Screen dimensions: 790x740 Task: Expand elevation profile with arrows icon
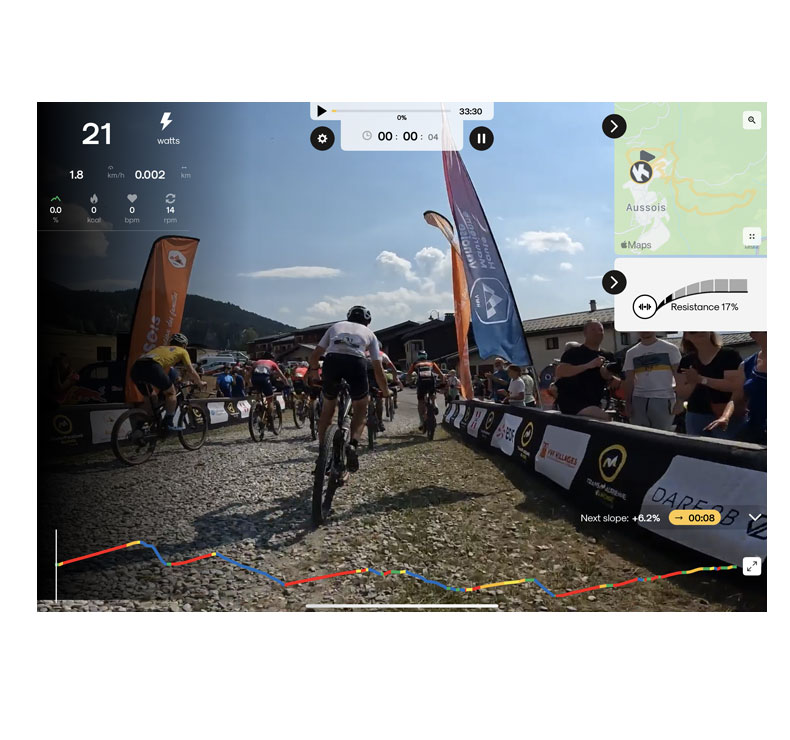pyautogui.click(x=752, y=566)
